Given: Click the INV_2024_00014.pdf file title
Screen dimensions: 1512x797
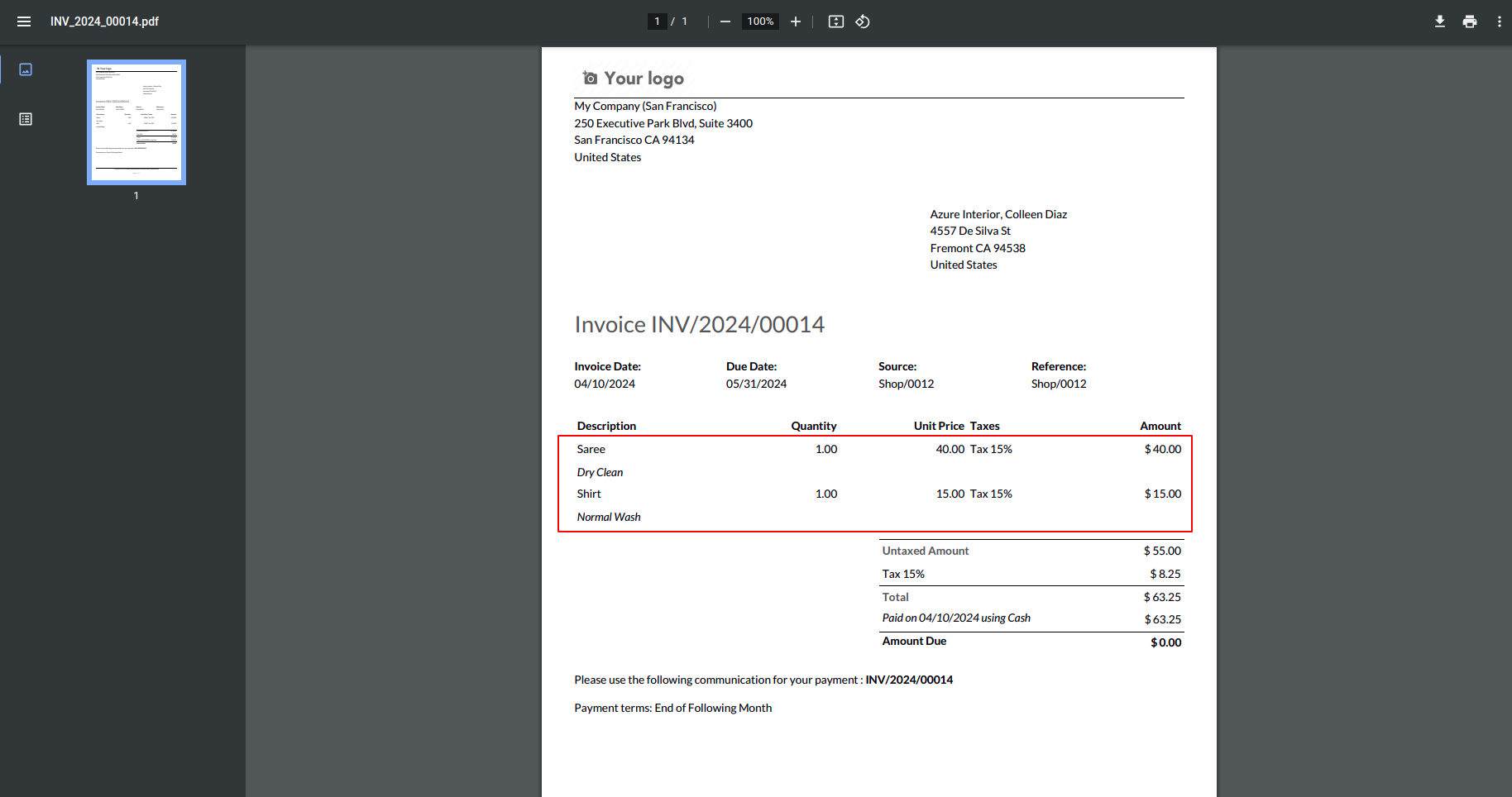Looking at the screenshot, I should point(104,21).
